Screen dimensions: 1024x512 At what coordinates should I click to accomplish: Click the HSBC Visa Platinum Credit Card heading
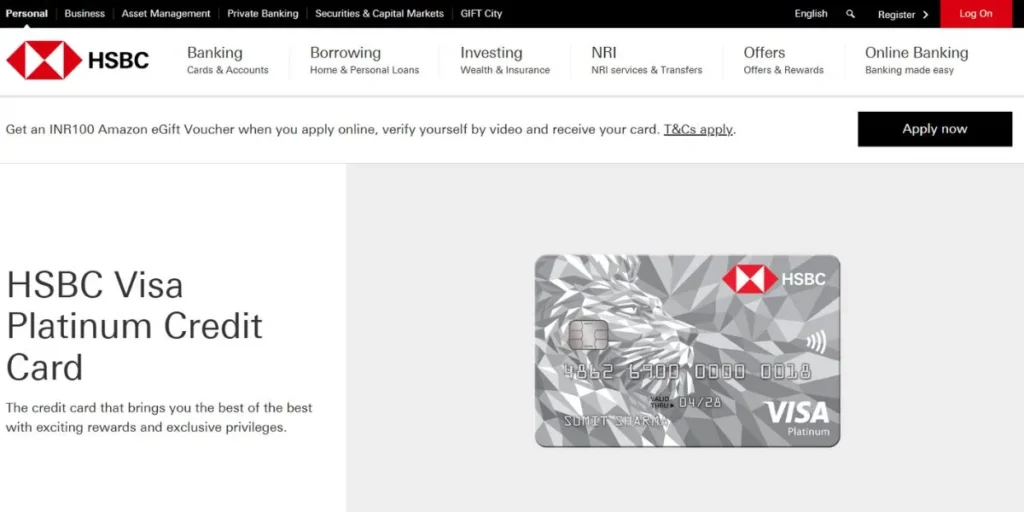(x=135, y=326)
